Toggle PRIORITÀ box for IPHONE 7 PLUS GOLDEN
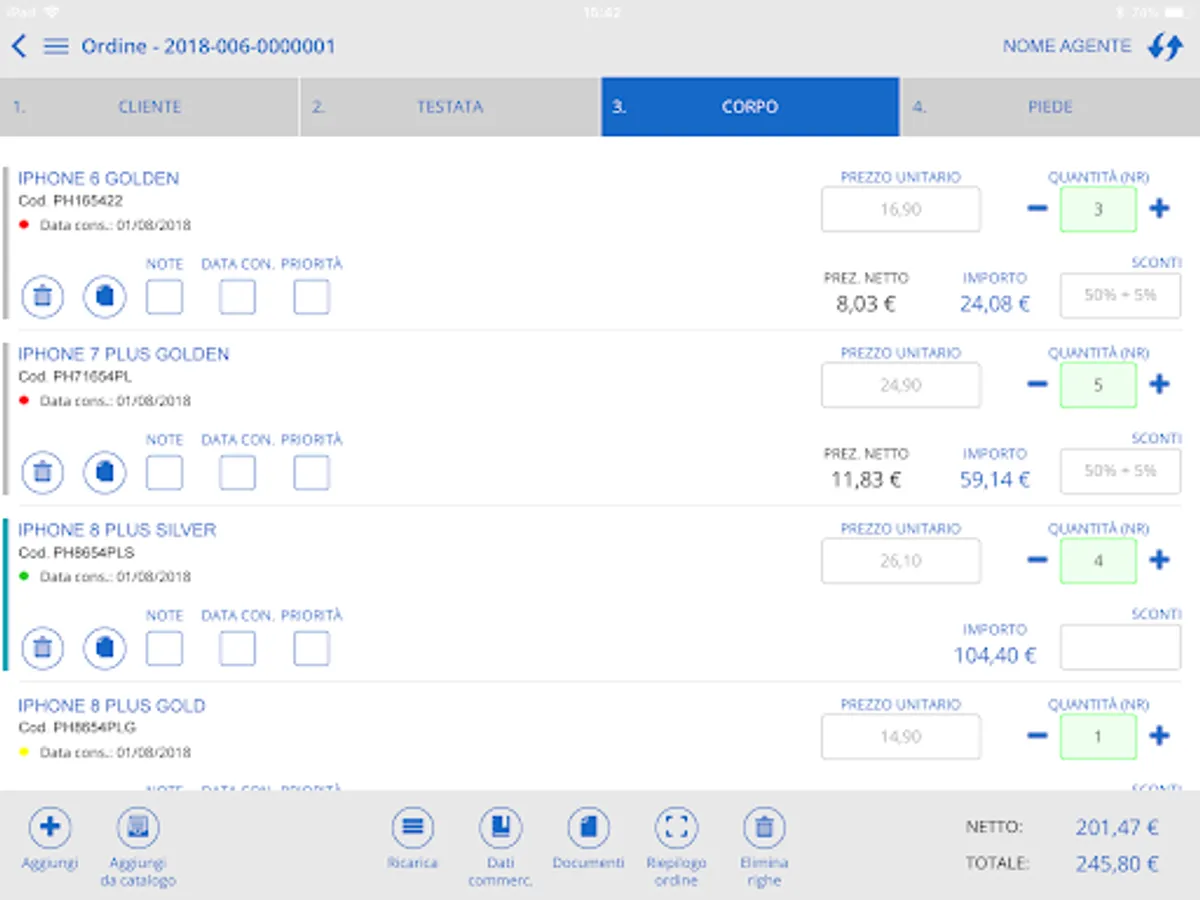 point(311,472)
